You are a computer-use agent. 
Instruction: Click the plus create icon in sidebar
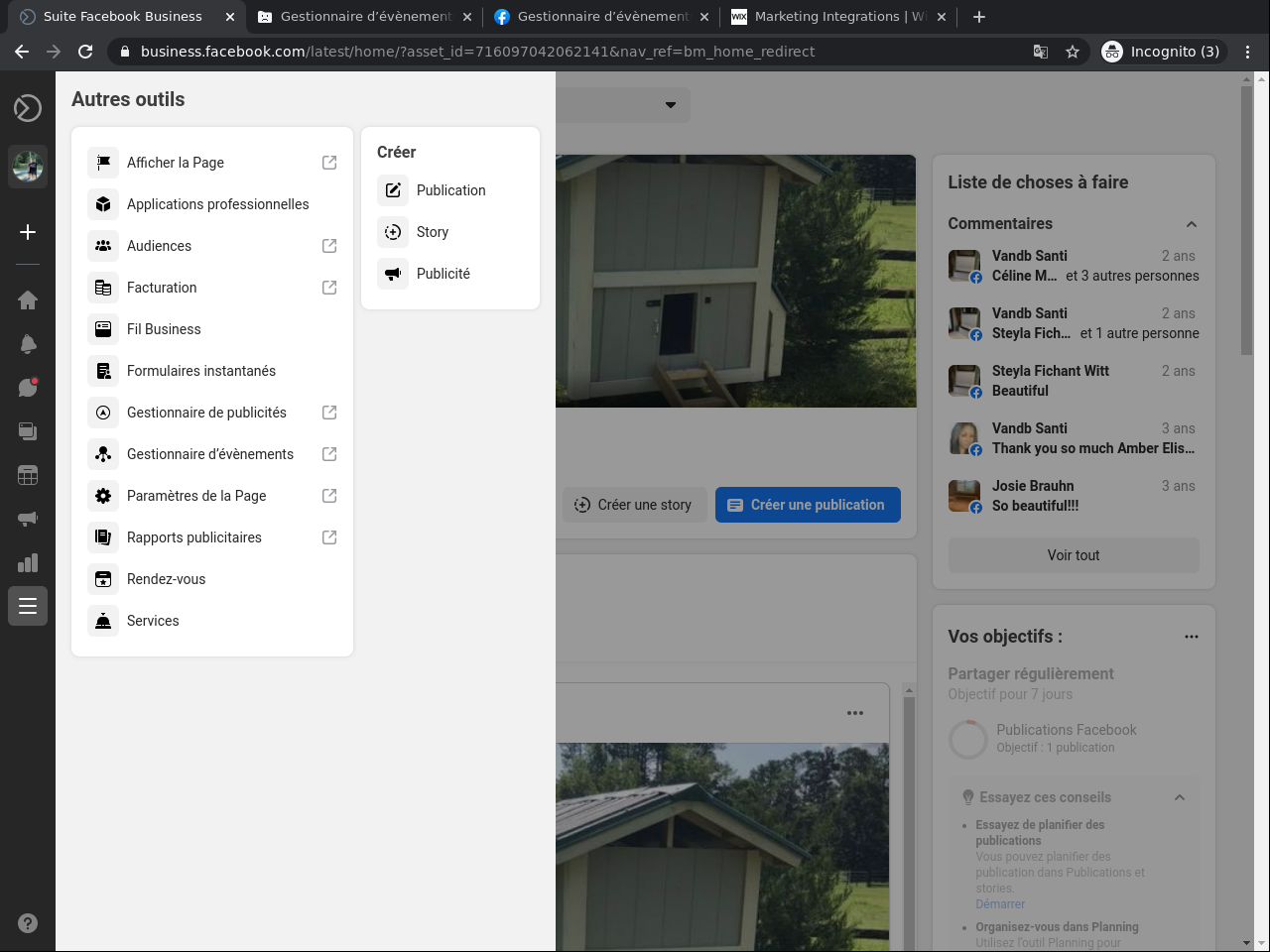(28, 232)
